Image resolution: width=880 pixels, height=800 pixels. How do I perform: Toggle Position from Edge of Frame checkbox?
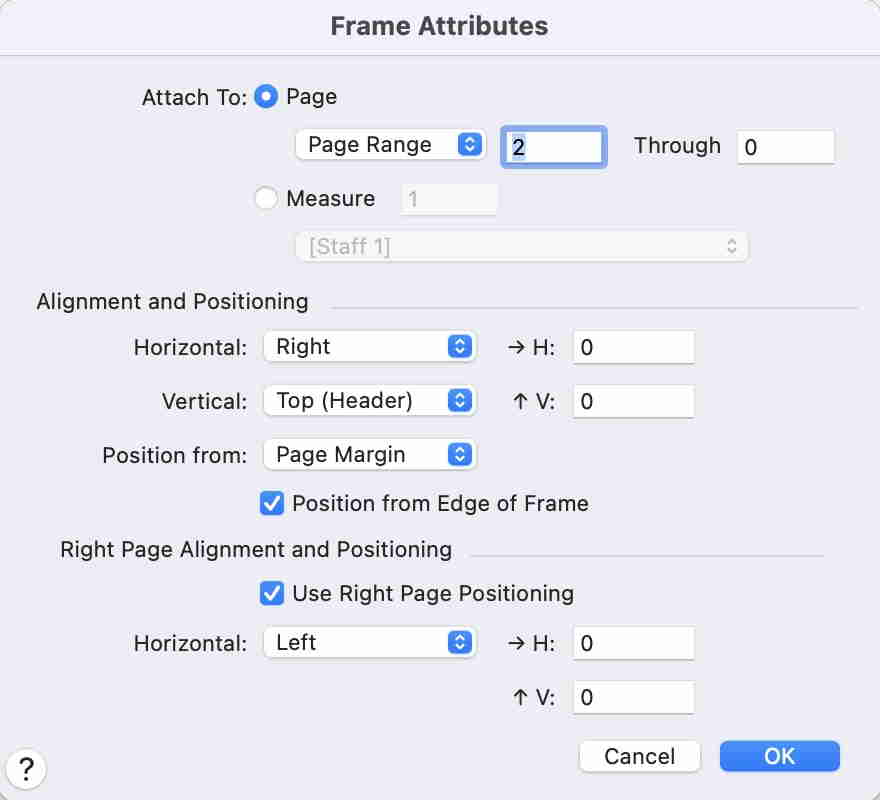(272, 503)
